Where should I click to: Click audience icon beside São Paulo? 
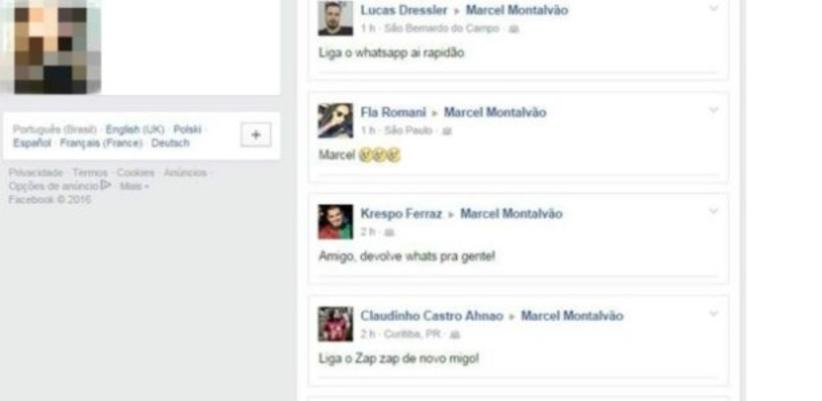[x=447, y=131]
